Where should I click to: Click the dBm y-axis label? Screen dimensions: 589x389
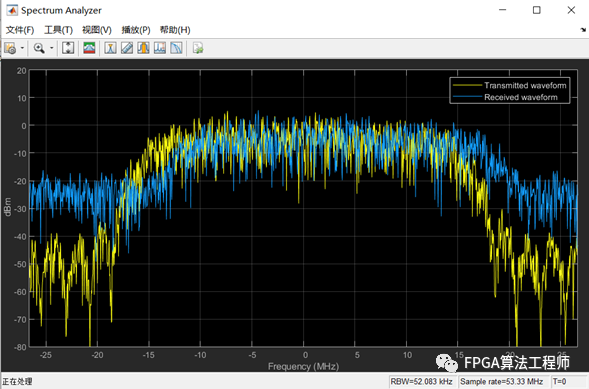pos(7,207)
